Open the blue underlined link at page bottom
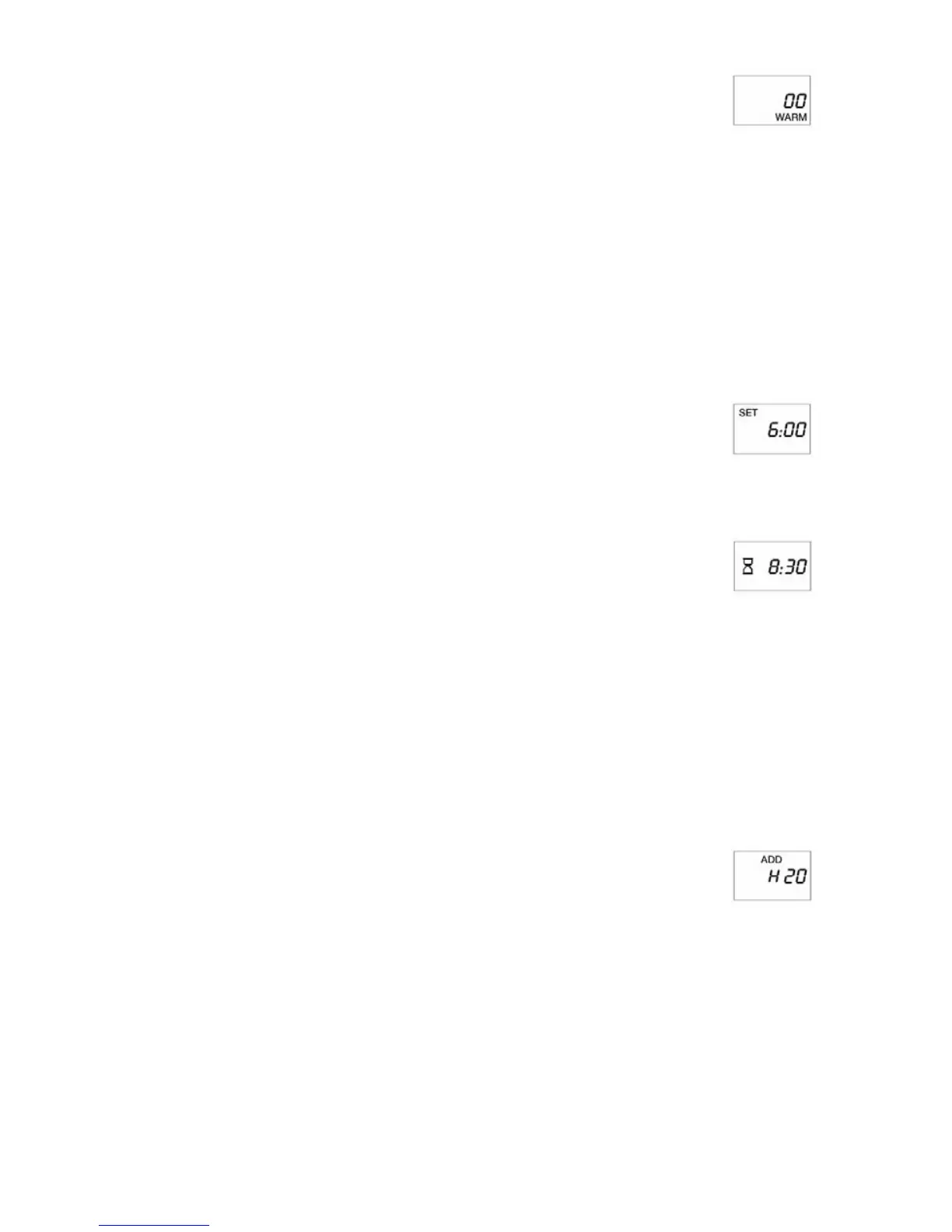952x1232 pixels. click(x=154, y=1225)
